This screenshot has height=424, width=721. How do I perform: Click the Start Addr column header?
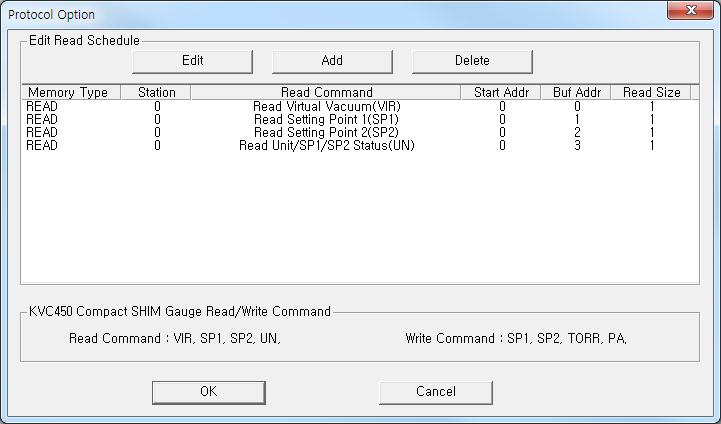501,92
